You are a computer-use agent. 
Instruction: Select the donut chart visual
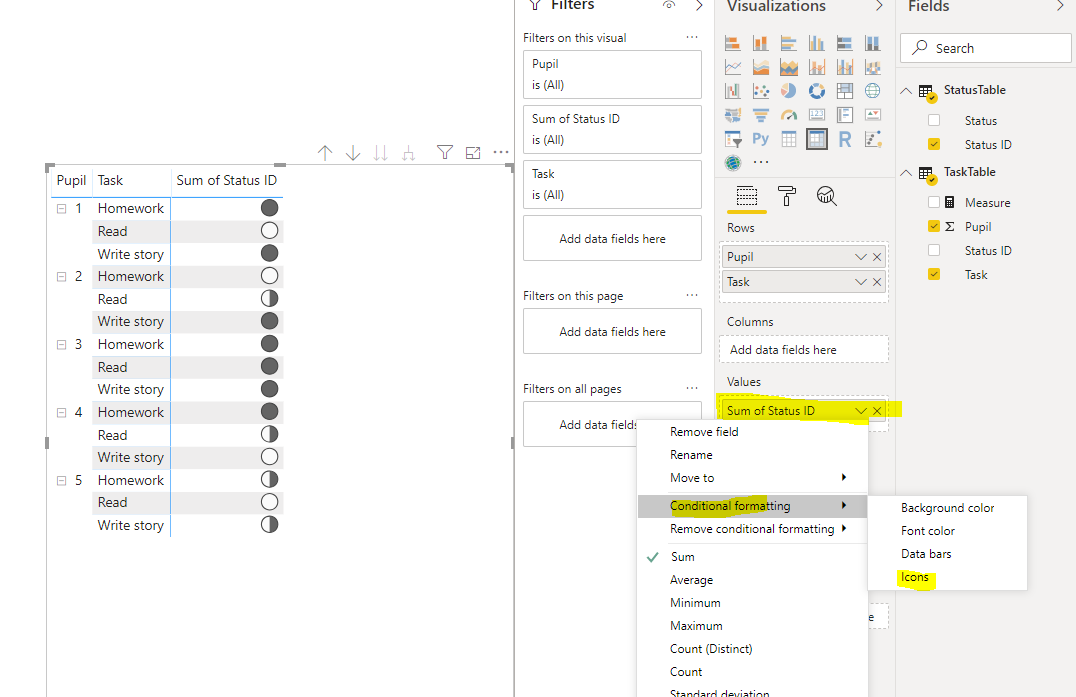pos(817,91)
